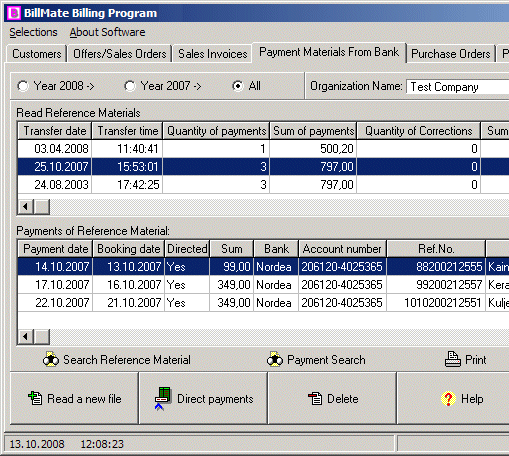Viewport: 509px width, 456px height.
Task: Click the Payment date column header
Action: pos(55,249)
